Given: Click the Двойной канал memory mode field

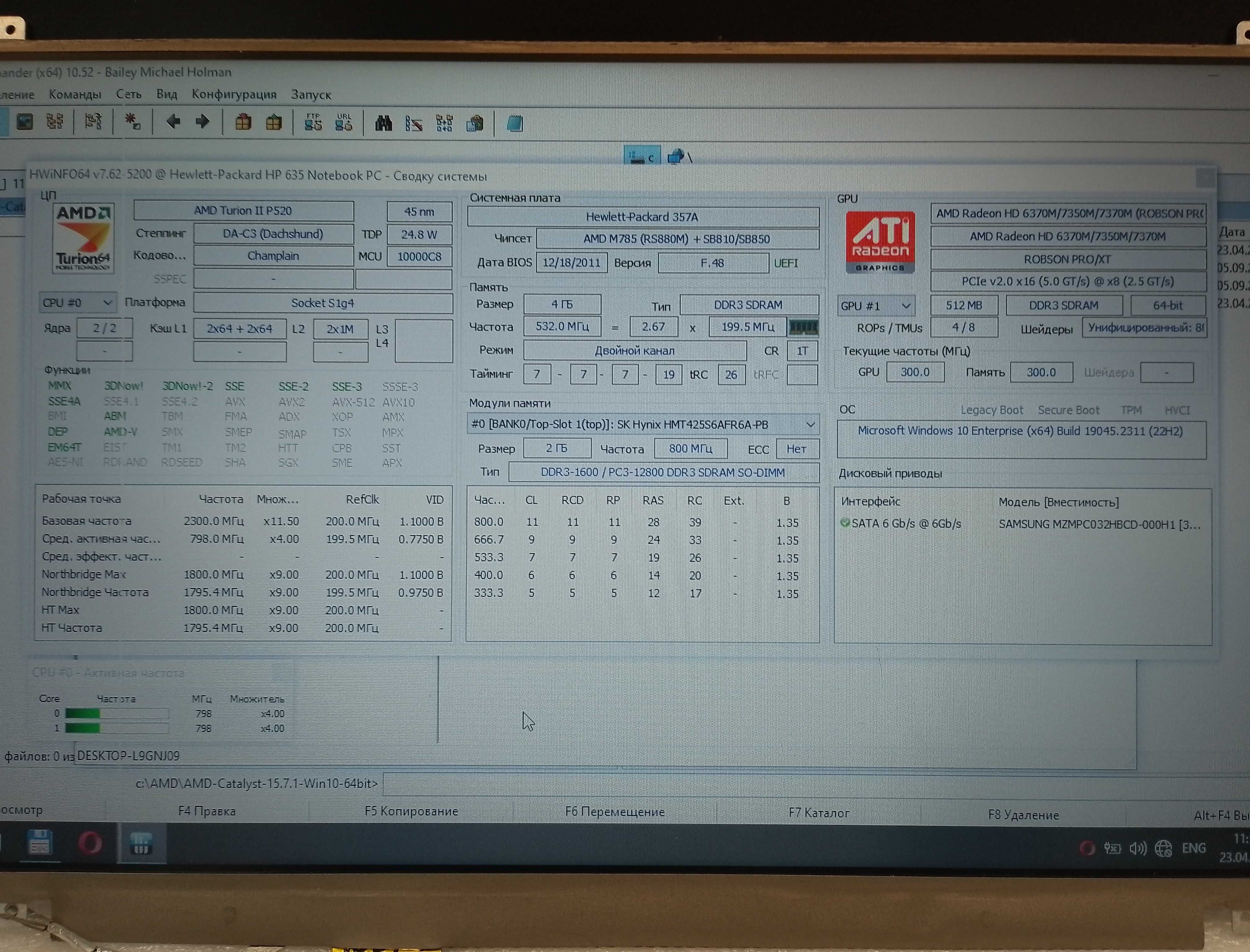Looking at the screenshot, I should point(634,350).
